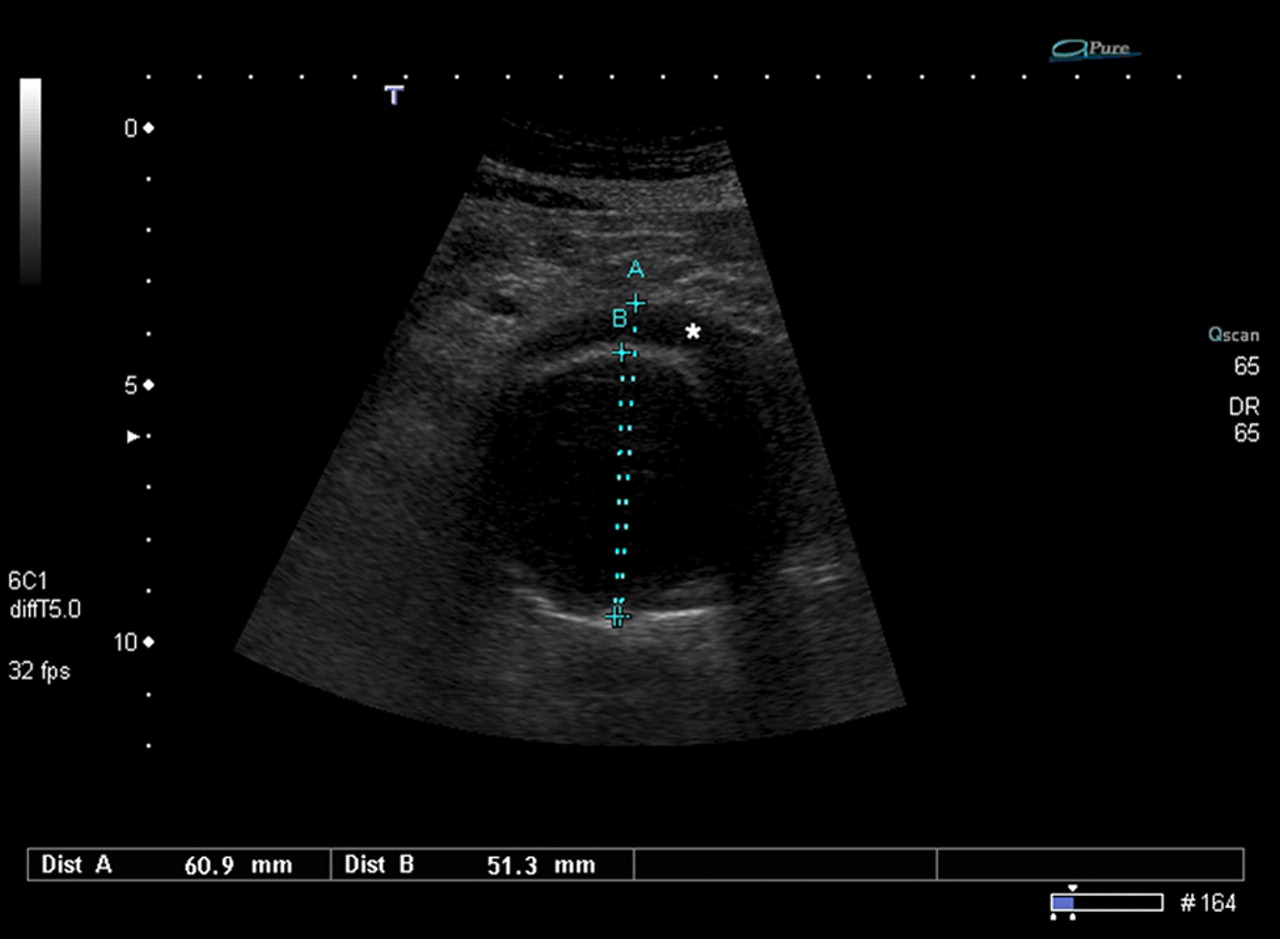Toggle the asterisk annotation marker
Viewport: 1280px width, 939px height.
click(691, 331)
